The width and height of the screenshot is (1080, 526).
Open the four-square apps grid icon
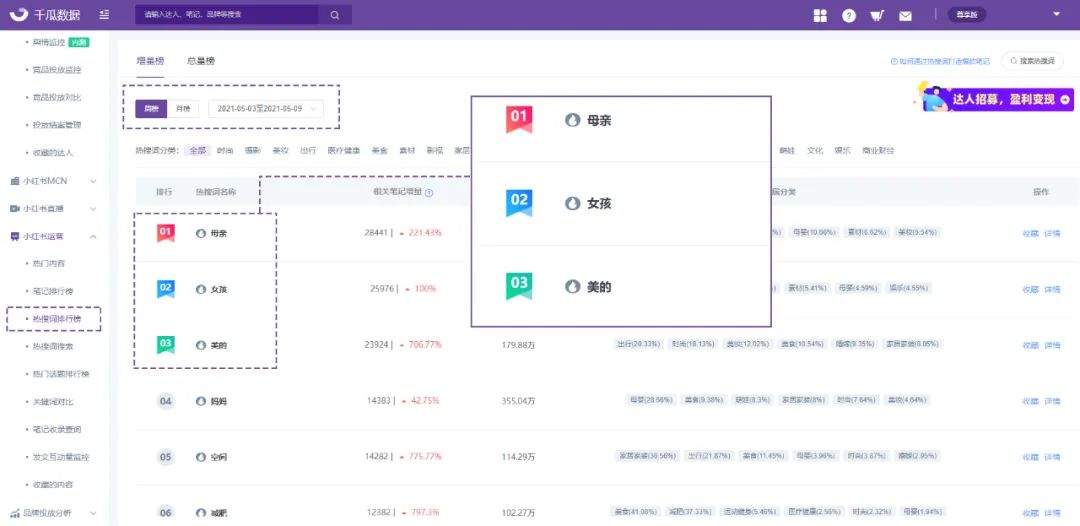pos(820,15)
